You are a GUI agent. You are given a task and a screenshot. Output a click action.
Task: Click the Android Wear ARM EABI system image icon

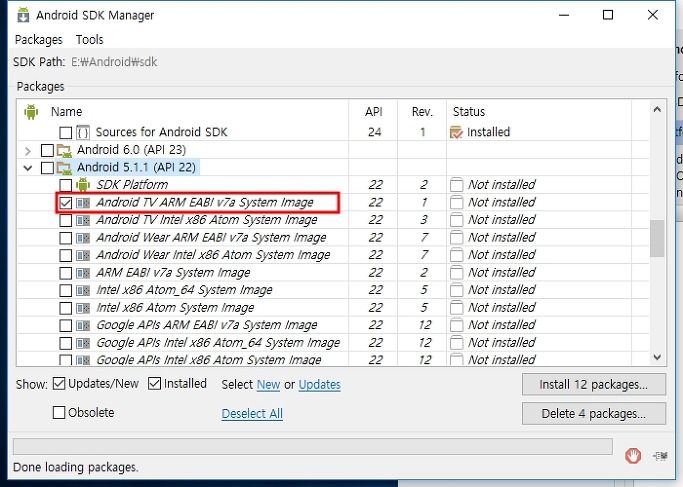coord(83,238)
